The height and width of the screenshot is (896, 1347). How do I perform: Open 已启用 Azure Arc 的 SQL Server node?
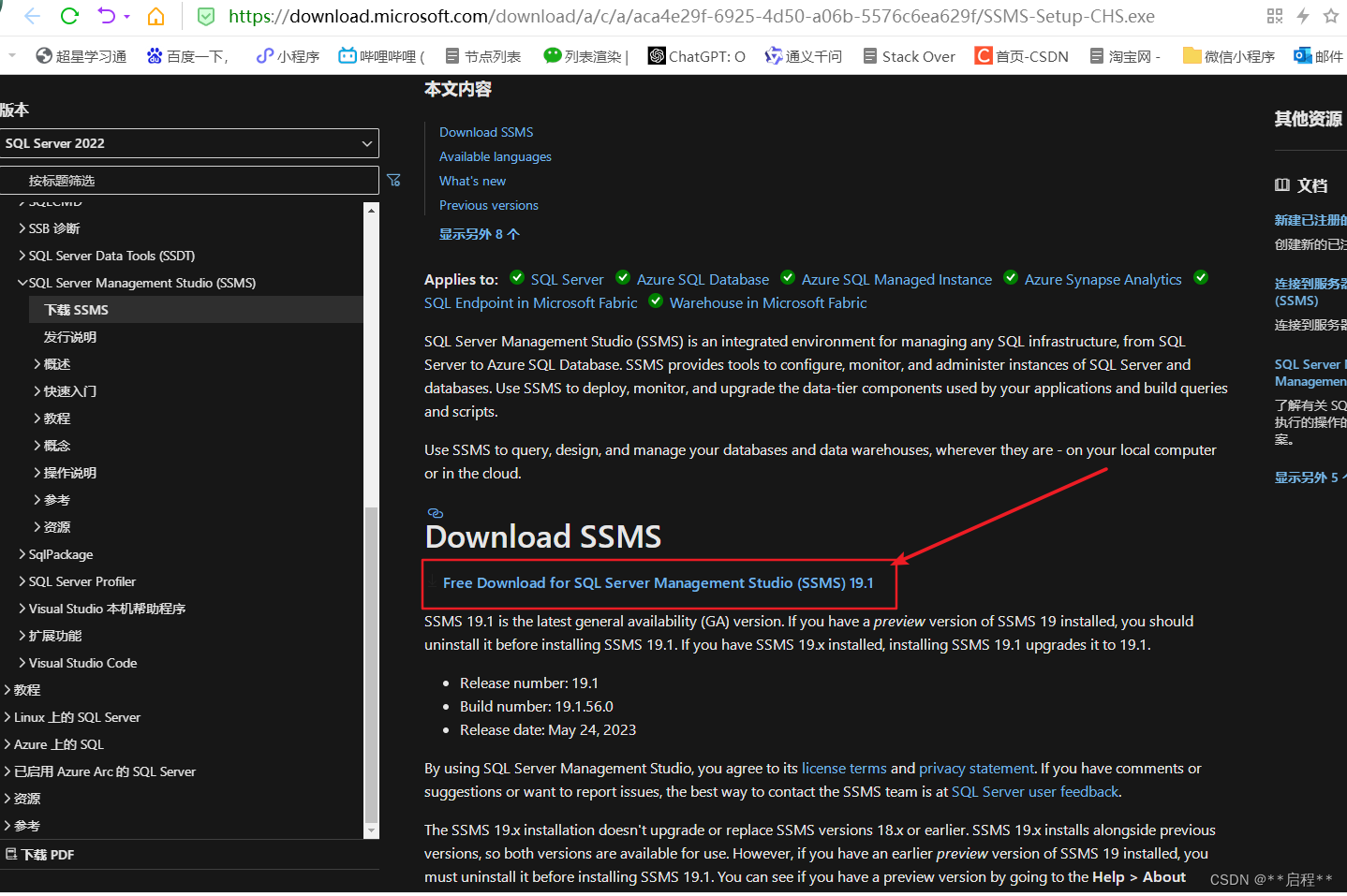coord(104,771)
